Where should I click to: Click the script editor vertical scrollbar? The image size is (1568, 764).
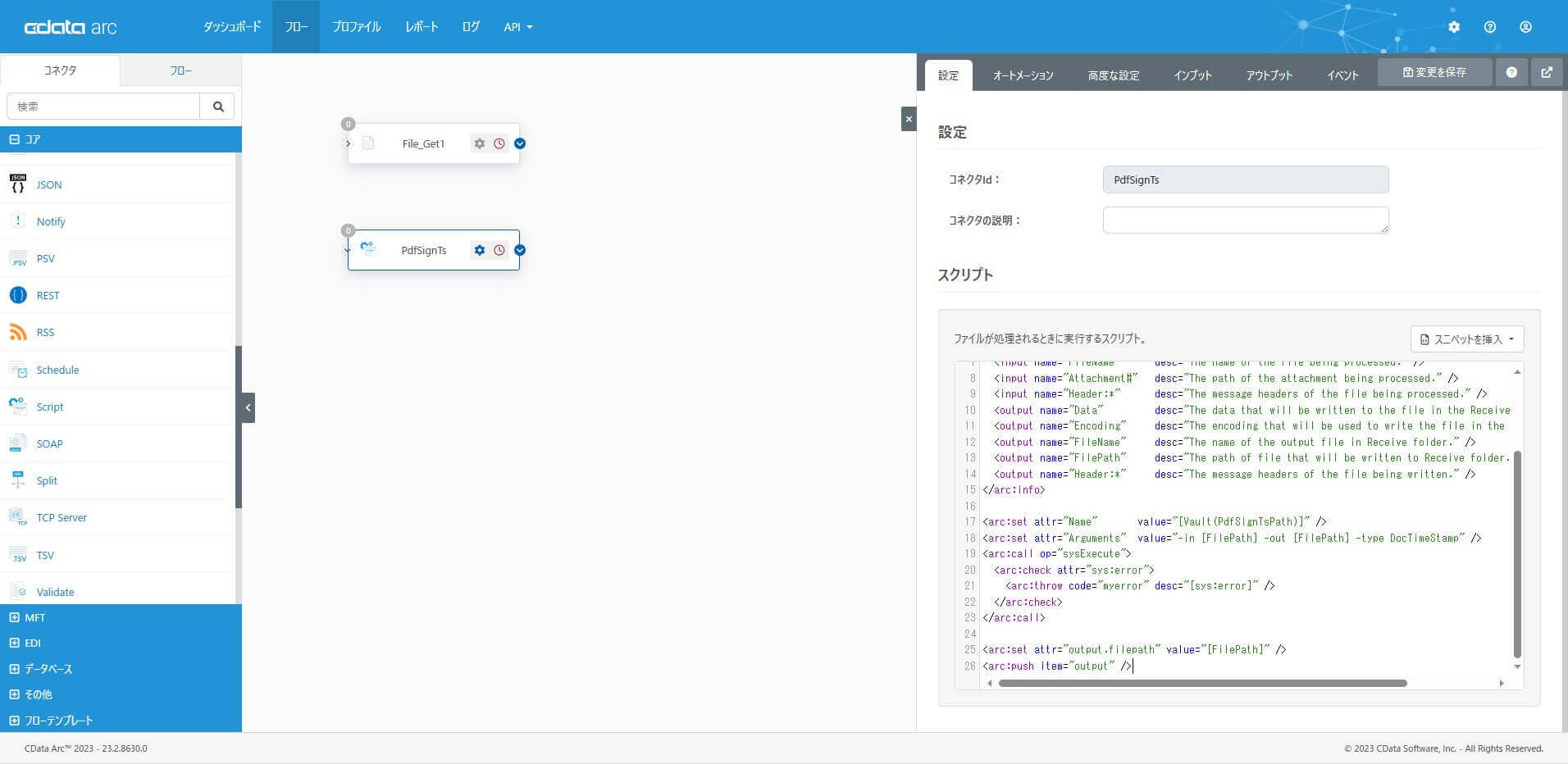click(x=1517, y=553)
